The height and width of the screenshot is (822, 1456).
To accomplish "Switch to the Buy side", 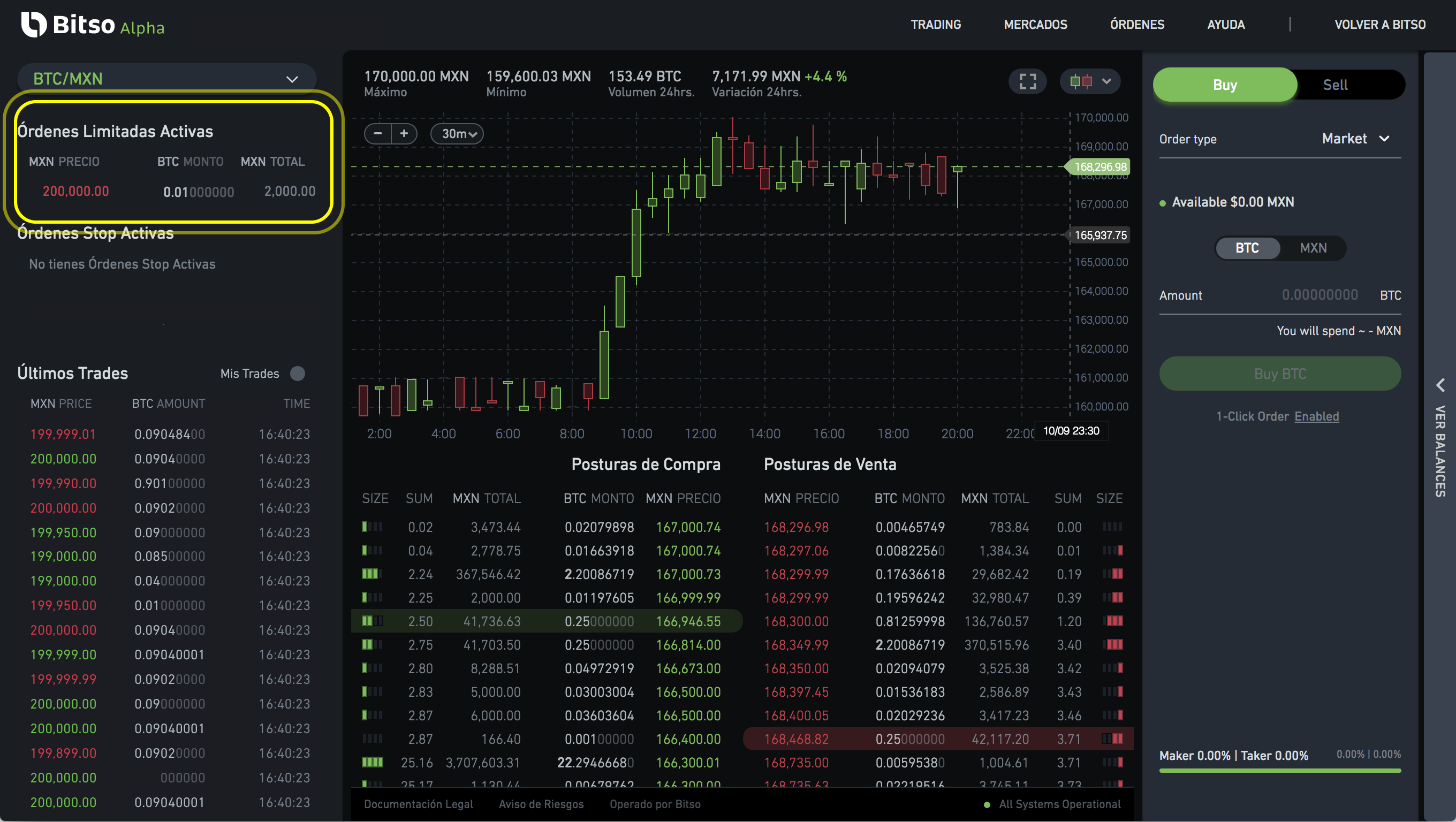I will click(1225, 85).
